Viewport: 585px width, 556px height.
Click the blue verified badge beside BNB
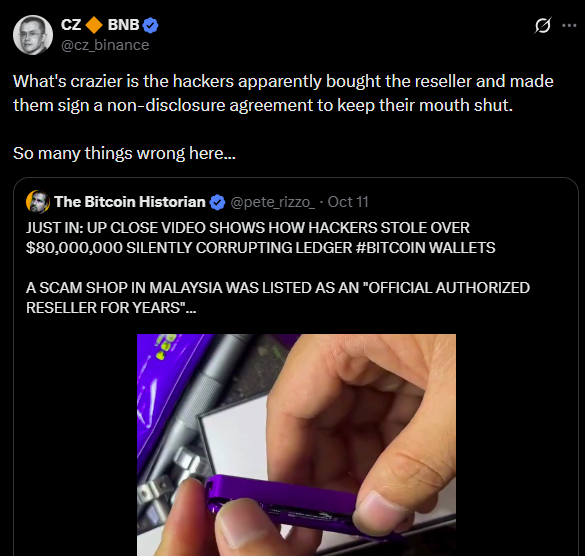[x=150, y=25]
